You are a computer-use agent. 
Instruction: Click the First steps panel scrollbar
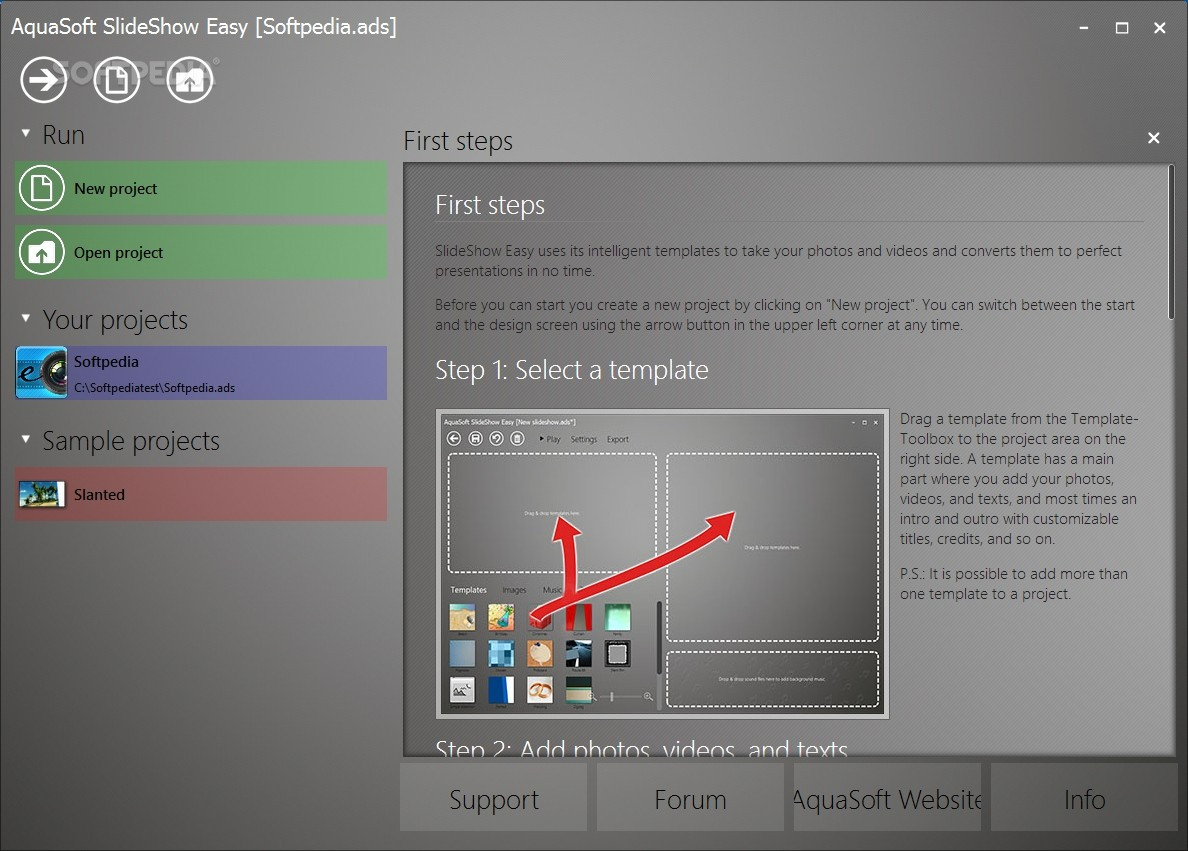click(x=1171, y=242)
